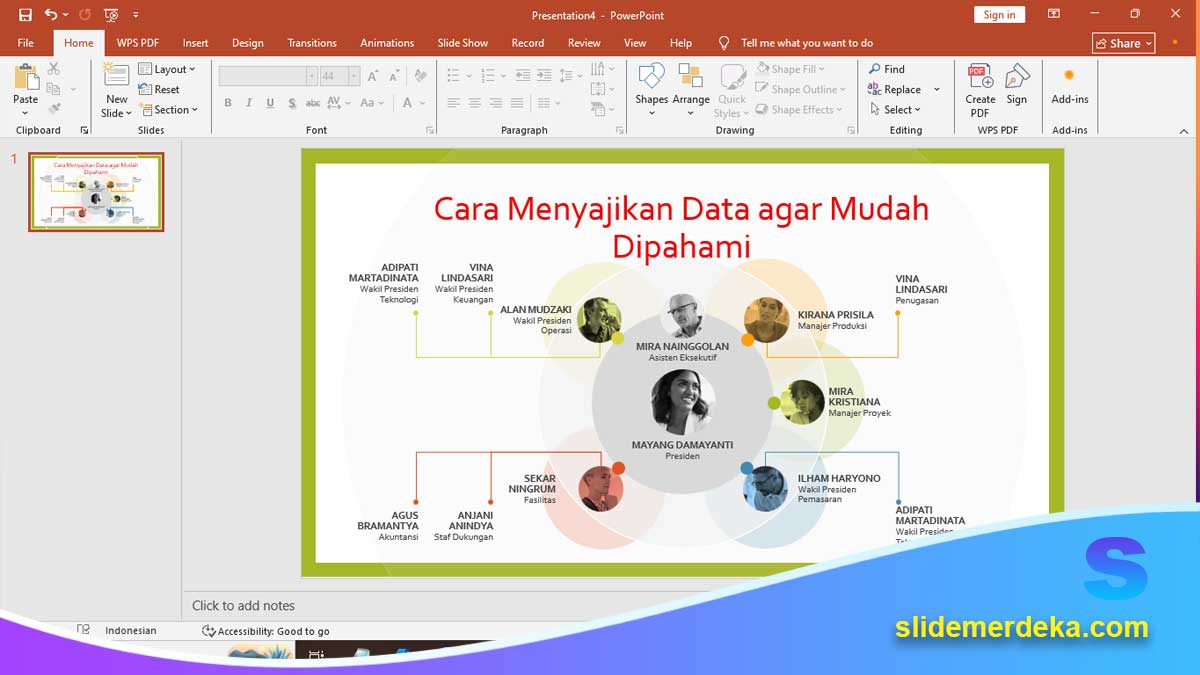Expand the font name combo box arrow
The width and height of the screenshot is (1200, 675).
(311, 76)
